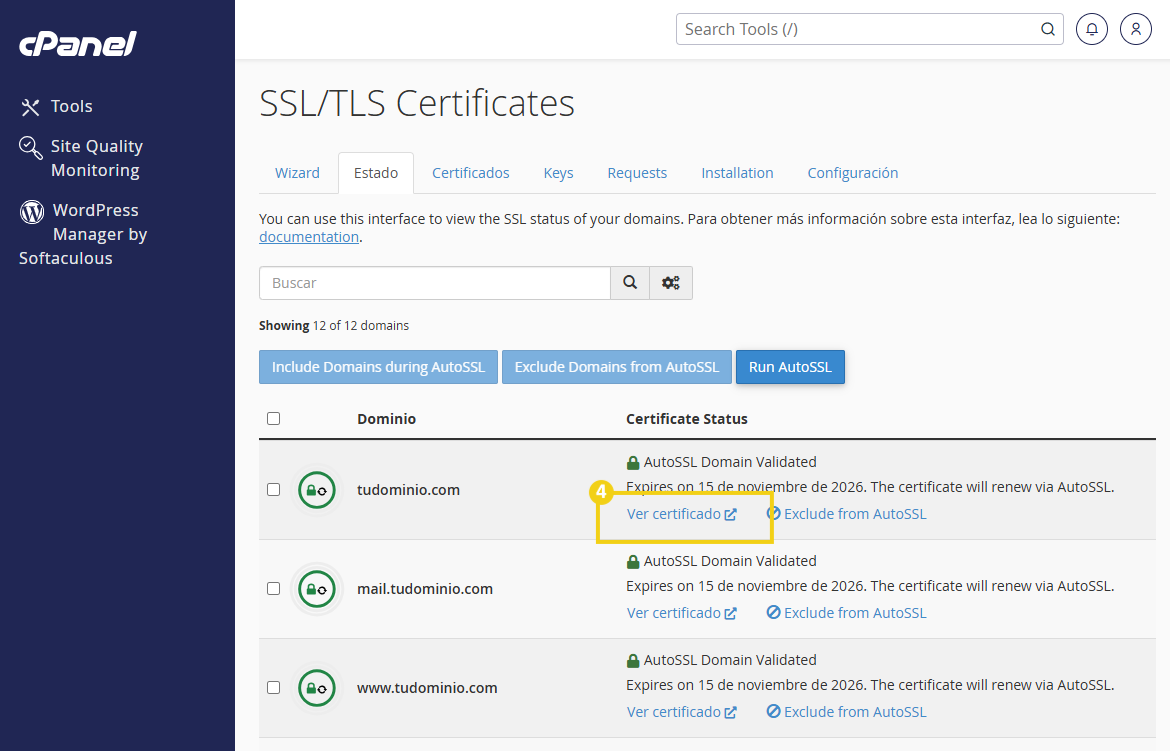Click the Dominio column header
The width and height of the screenshot is (1170, 751).
click(x=387, y=419)
